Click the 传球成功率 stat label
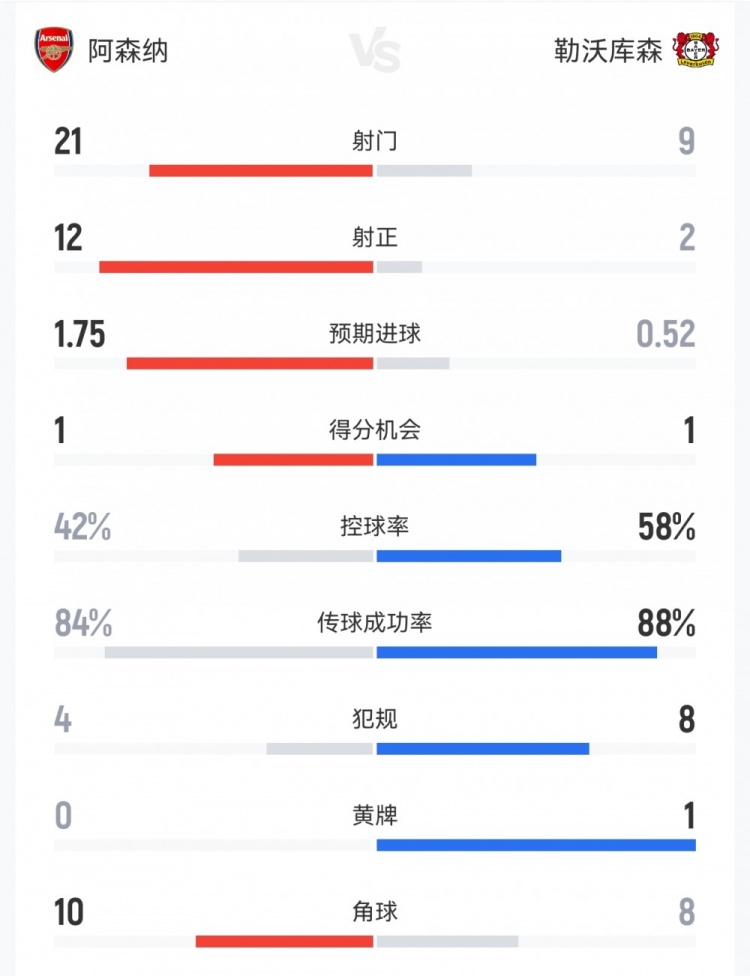 click(x=375, y=623)
